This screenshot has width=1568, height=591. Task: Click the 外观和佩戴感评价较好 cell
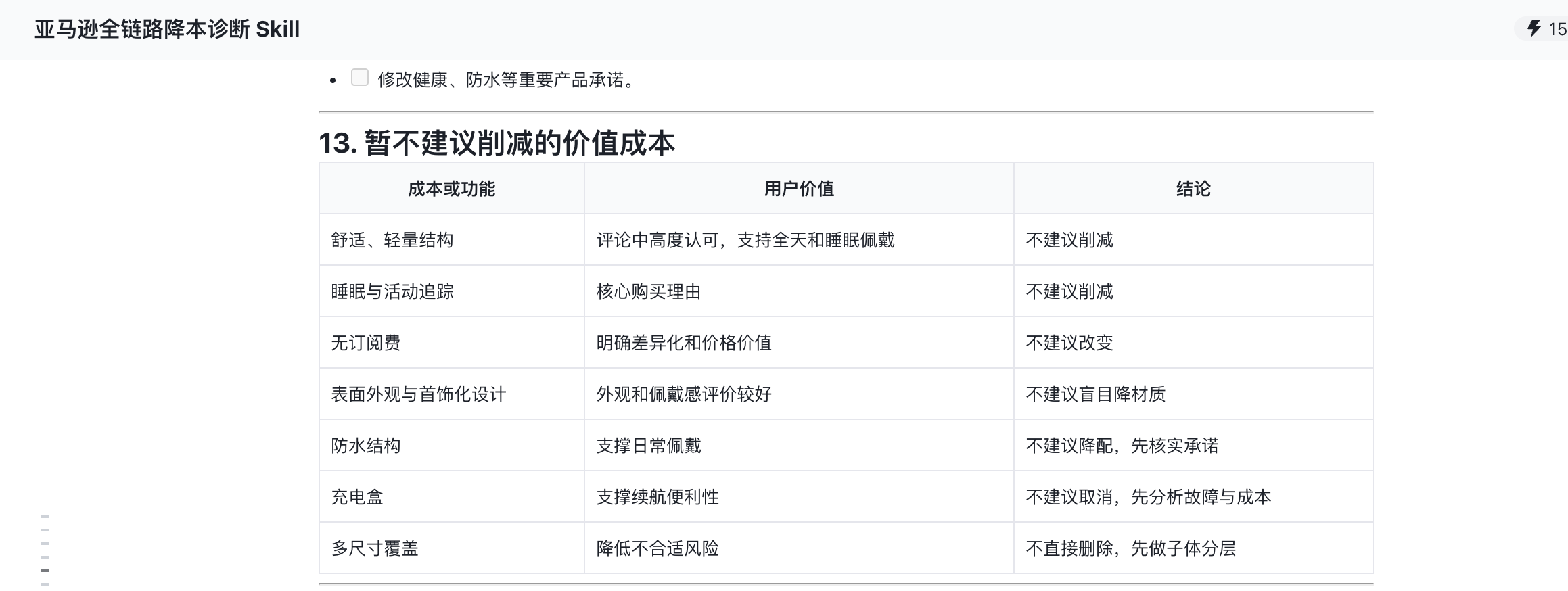(799, 394)
